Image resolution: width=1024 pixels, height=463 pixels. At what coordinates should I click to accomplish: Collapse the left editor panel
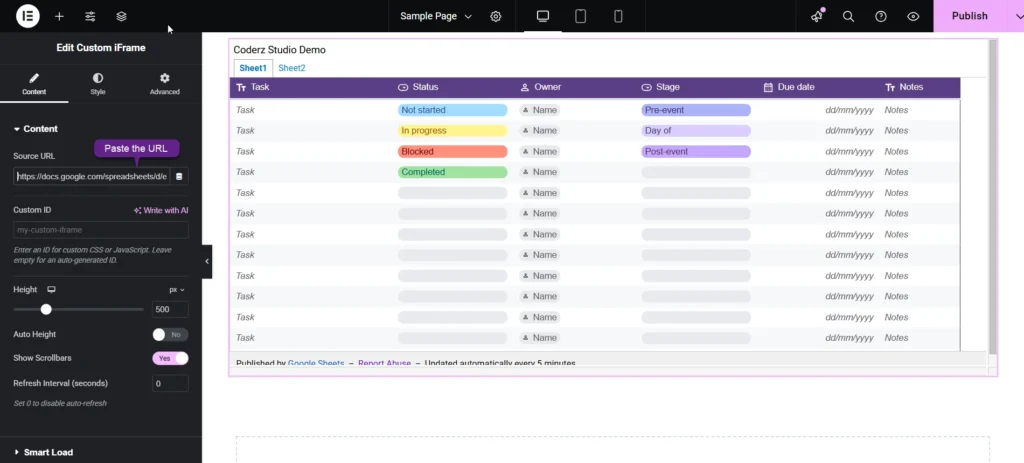tap(207, 261)
